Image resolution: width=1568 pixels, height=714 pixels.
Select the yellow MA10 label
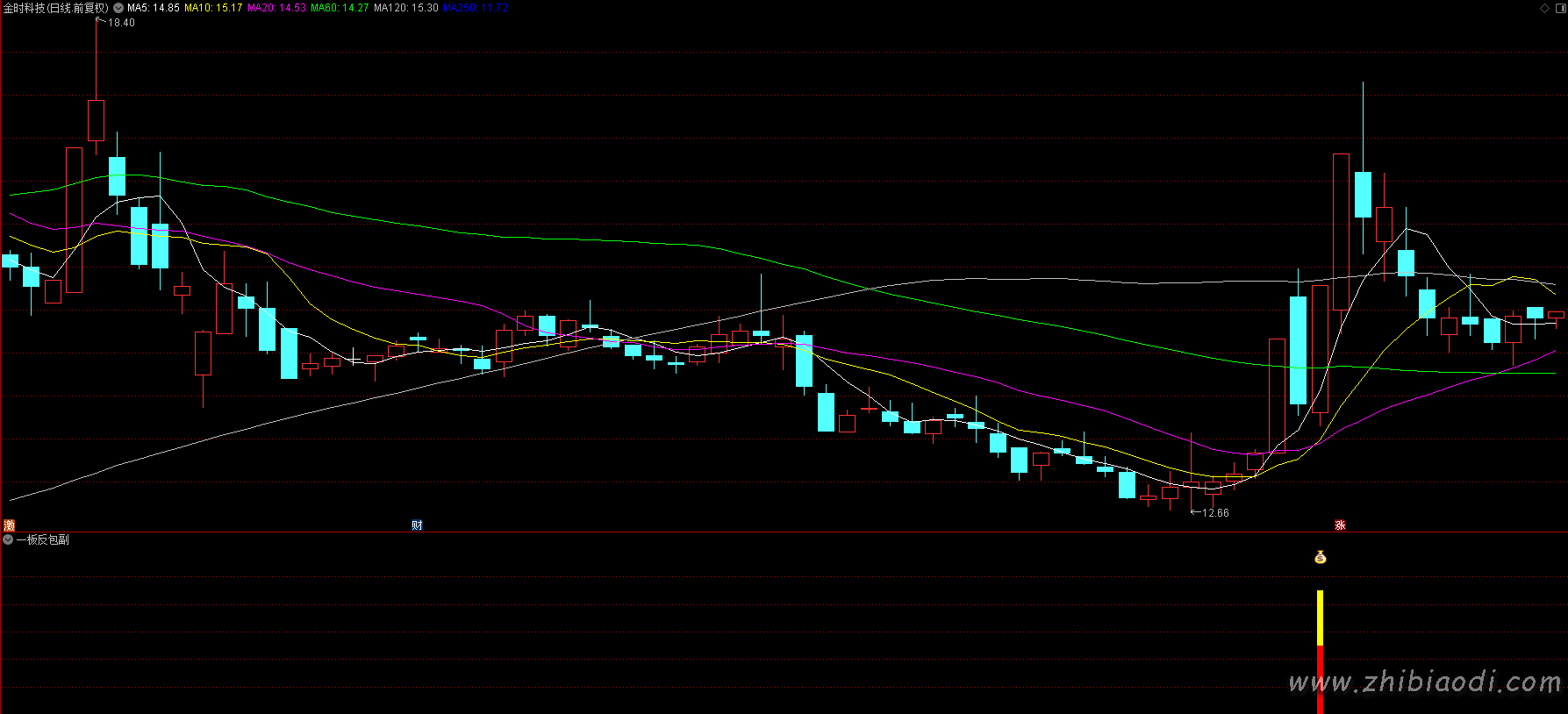click(213, 8)
